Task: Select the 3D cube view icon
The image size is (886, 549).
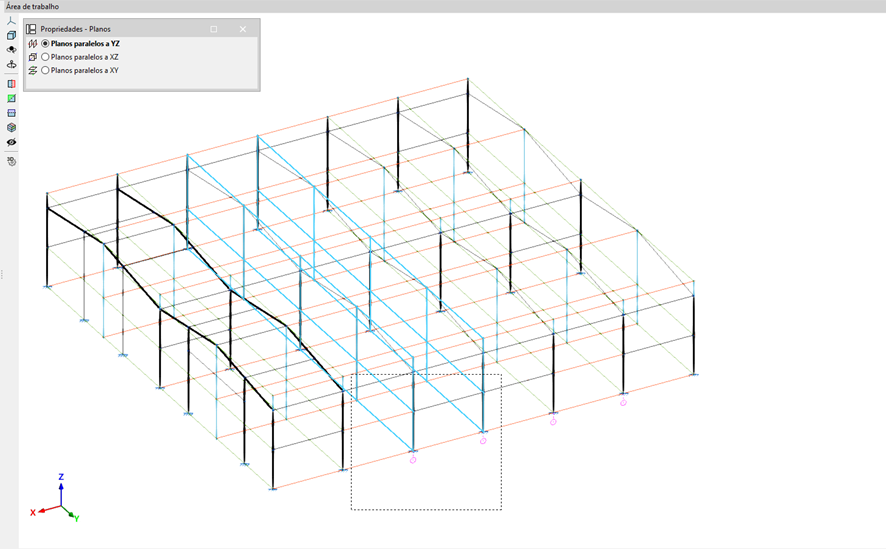Action: [x=11, y=36]
